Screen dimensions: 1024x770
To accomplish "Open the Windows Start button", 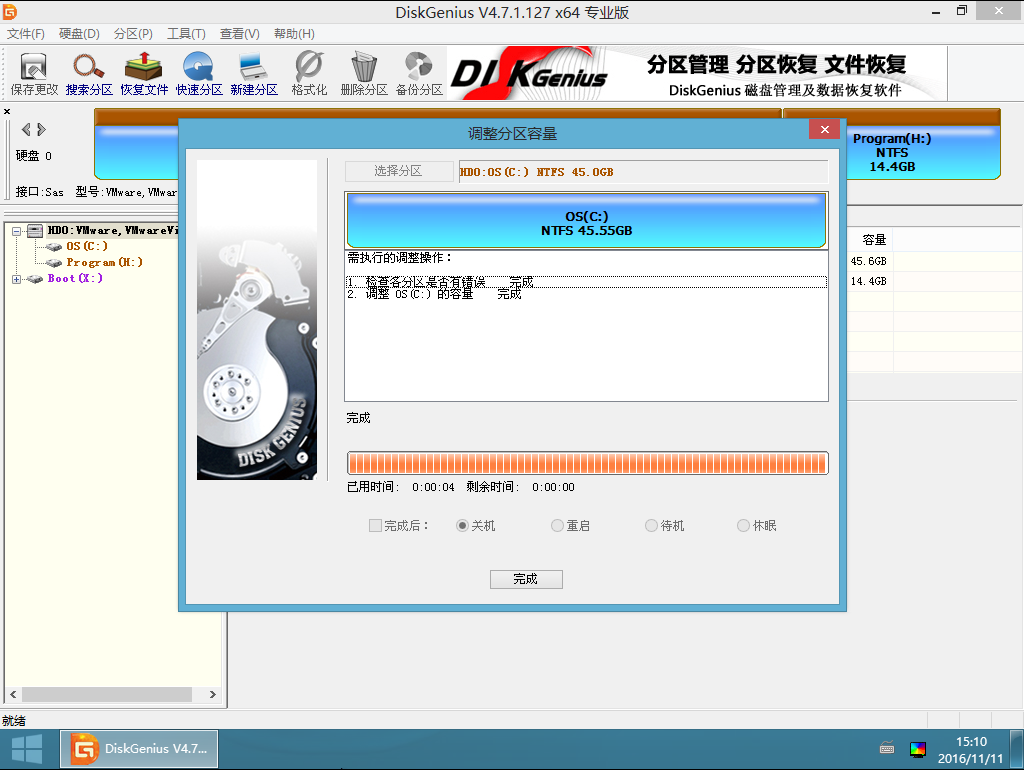I will pos(27,749).
